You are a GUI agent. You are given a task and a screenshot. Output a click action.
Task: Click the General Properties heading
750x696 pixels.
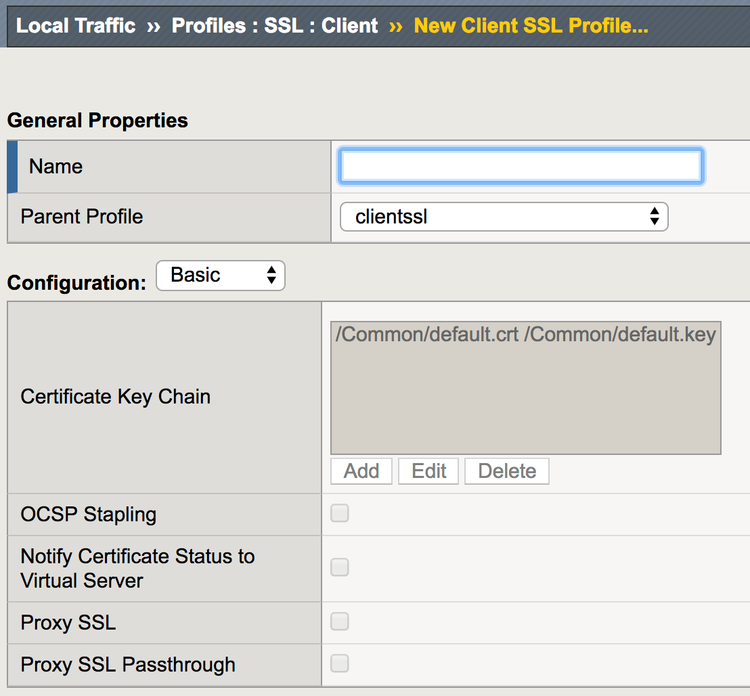[97, 120]
